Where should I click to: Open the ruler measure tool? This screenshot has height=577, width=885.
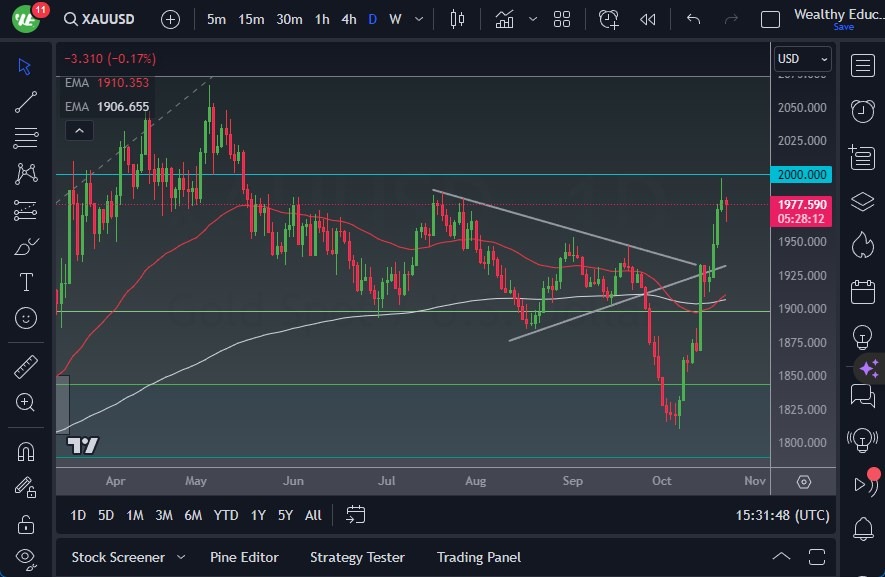pyautogui.click(x=26, y=367)
